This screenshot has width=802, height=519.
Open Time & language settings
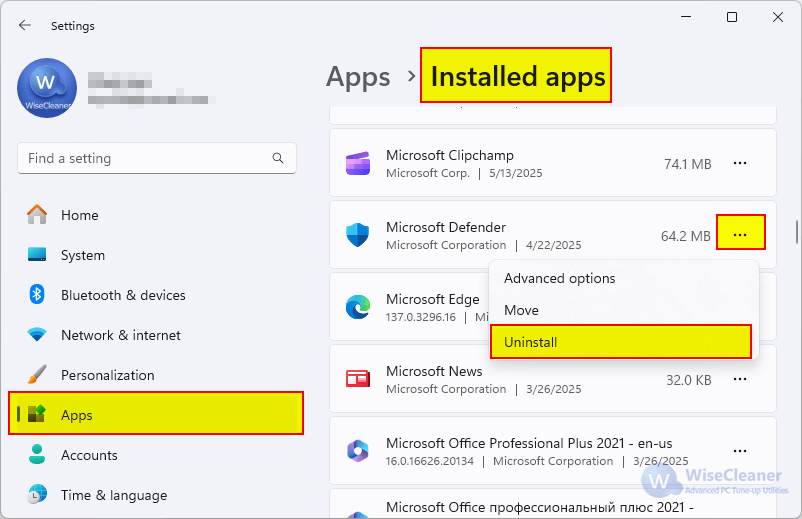click(156, 494)
